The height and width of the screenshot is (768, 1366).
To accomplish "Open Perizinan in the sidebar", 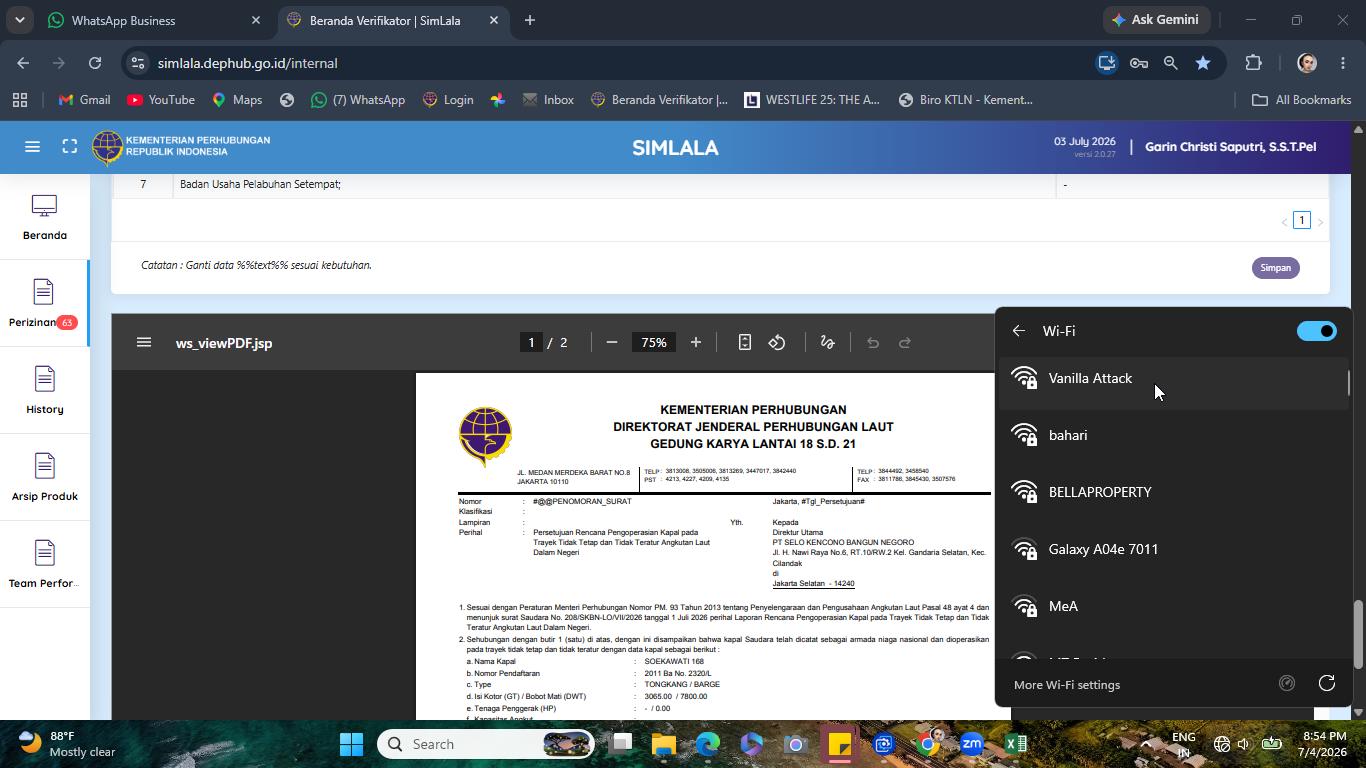I will click(x=44, y=305).
